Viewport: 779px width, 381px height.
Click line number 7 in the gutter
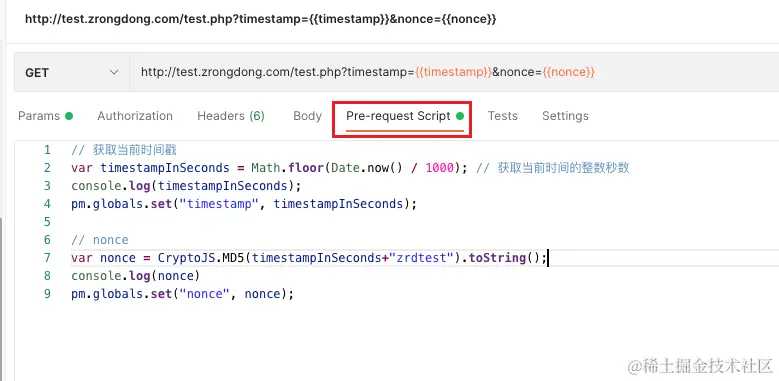tap(47, 258)
